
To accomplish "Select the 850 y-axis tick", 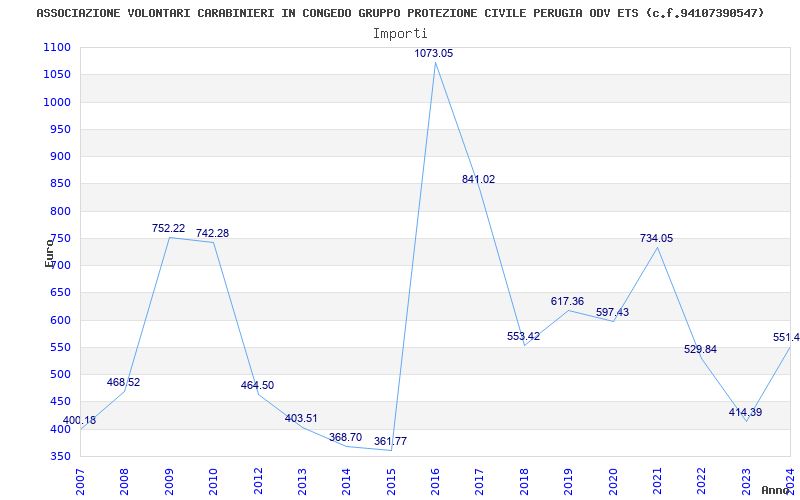I will tap(60, 184).
